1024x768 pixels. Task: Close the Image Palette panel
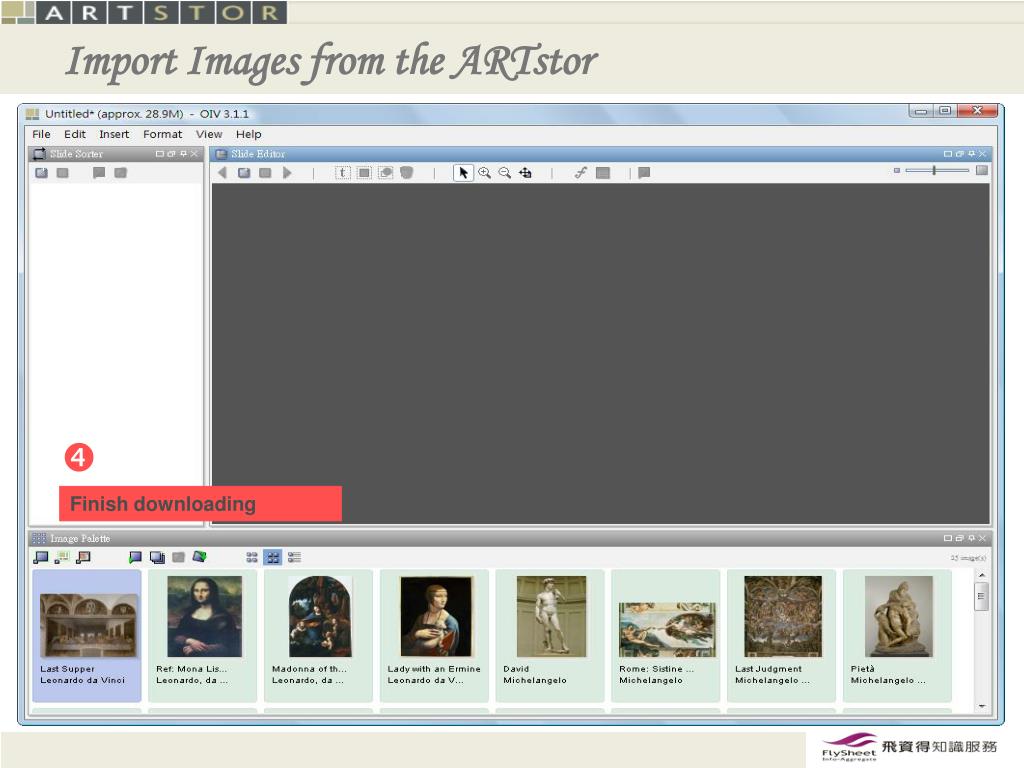(x=982, y=538)
